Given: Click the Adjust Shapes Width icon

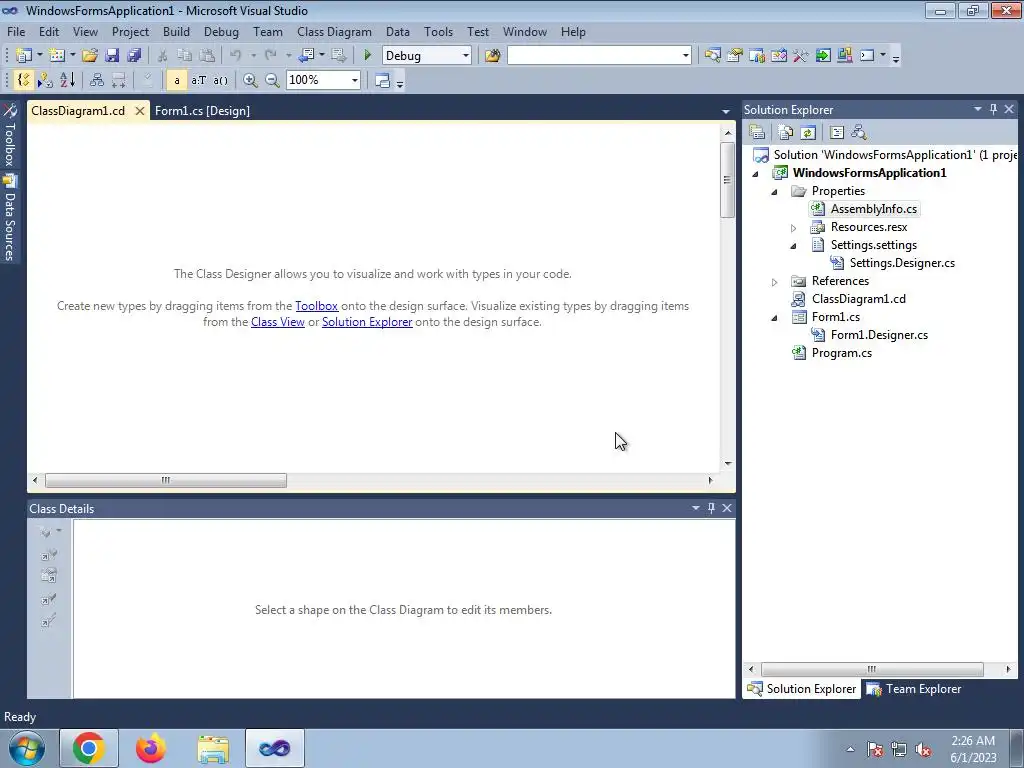Looking at the screenshot, I should pos(119,80).
